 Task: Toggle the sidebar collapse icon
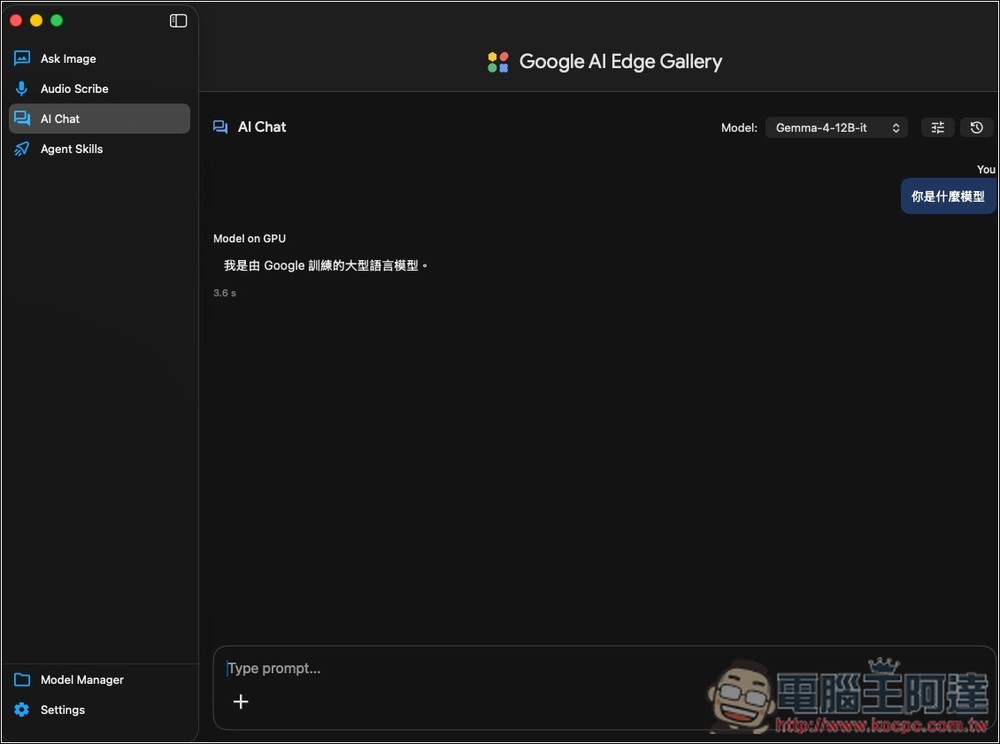(178, 20)
